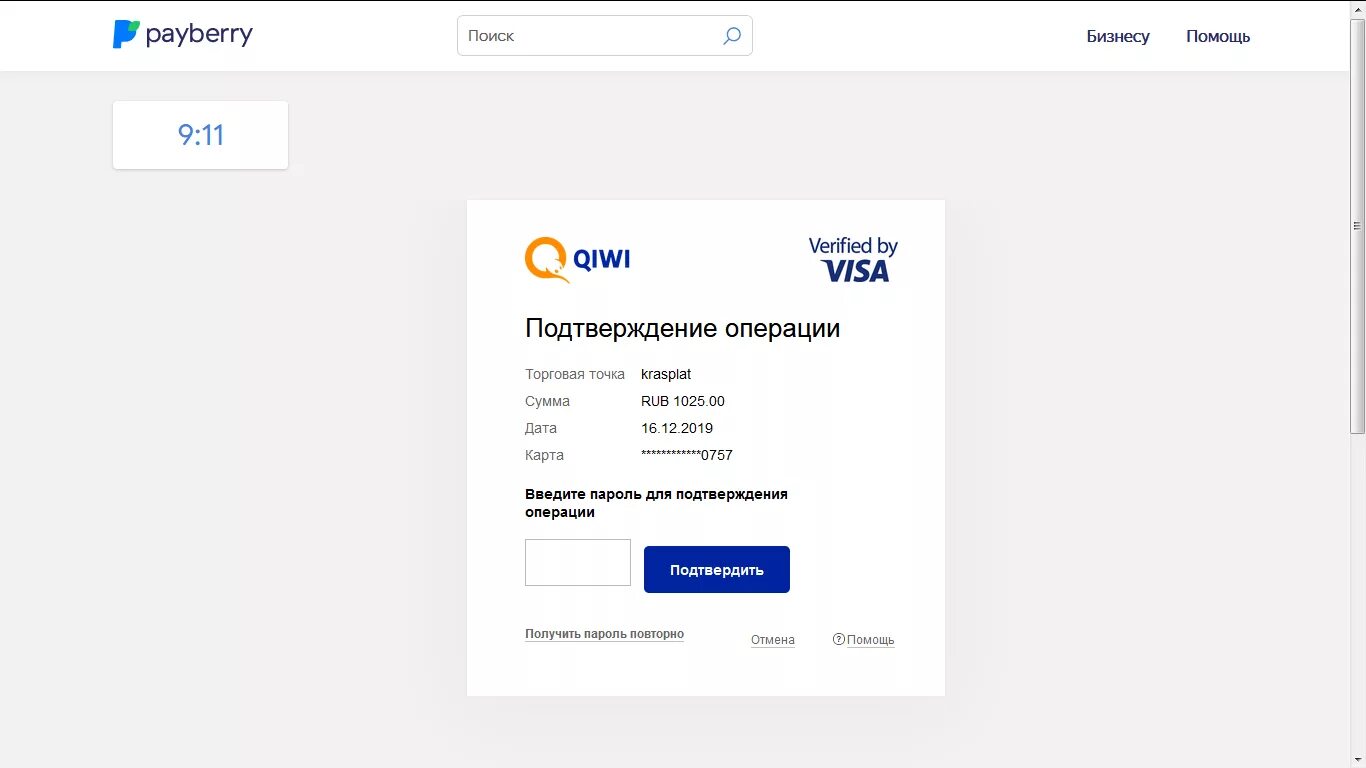
Task: Open the Бизнесу menu item
Action: pyautogui.click(x=1118, y=36)
